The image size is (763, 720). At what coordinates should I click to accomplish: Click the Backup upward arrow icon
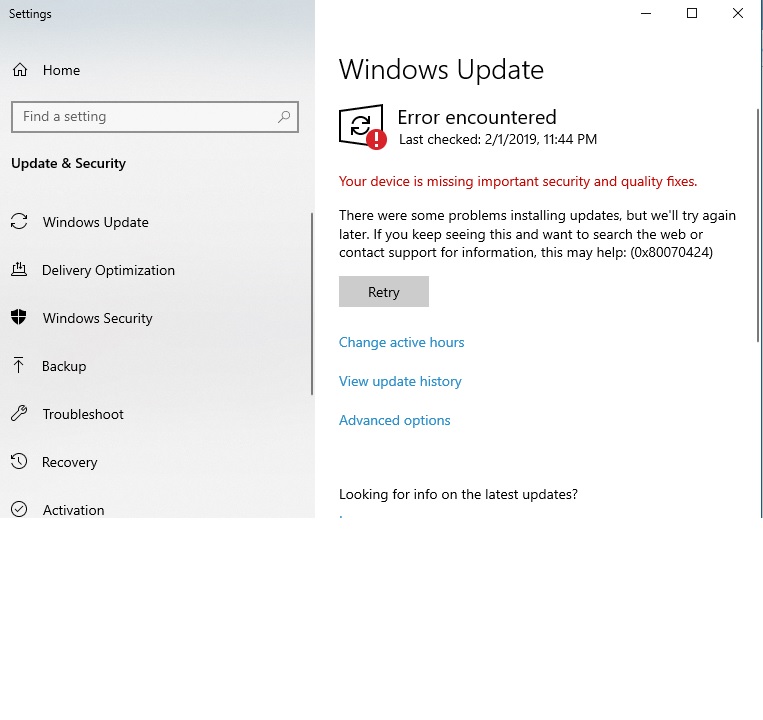[18, 365]
